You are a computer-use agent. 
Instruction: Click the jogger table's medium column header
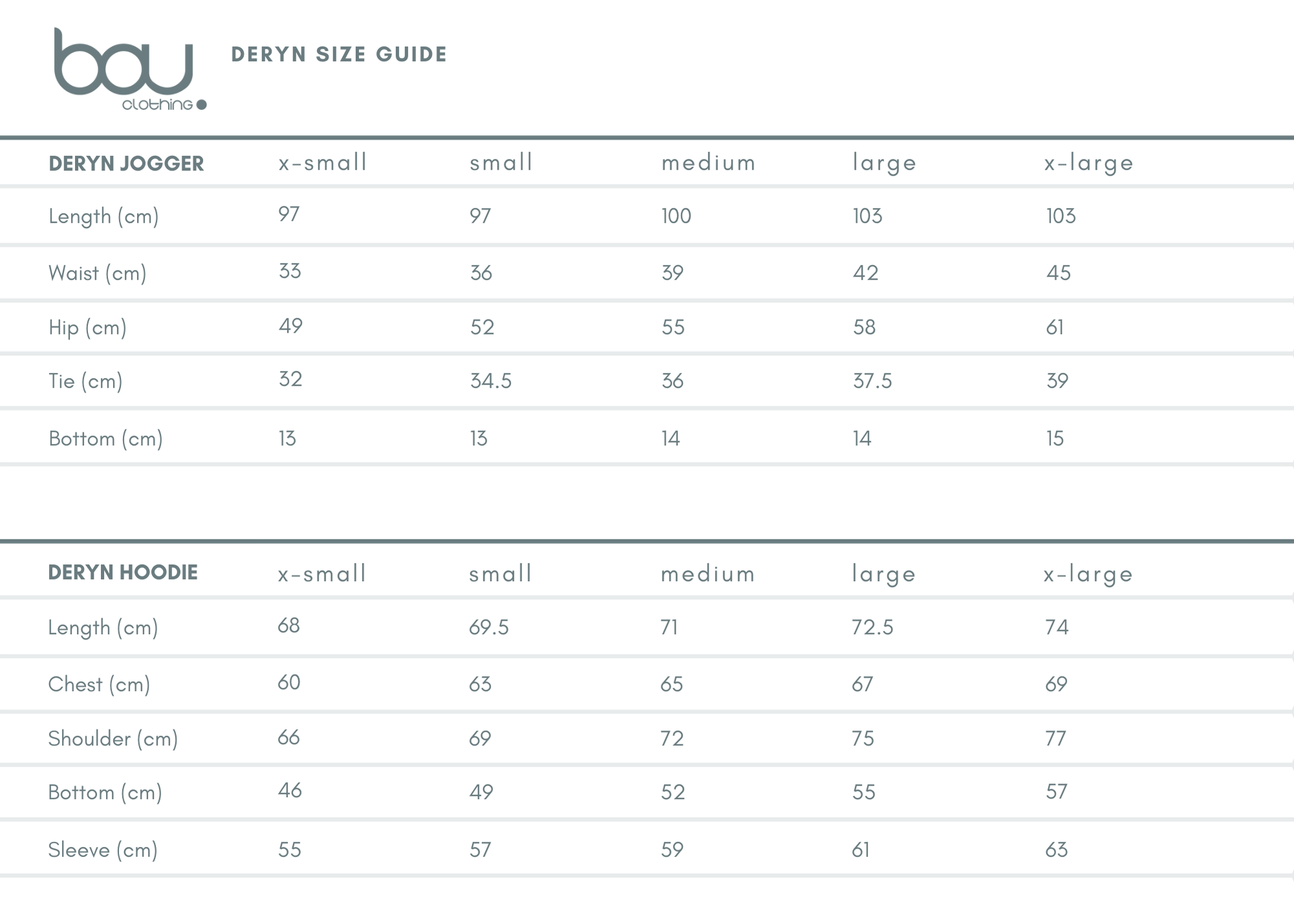[x=708, y=162]
